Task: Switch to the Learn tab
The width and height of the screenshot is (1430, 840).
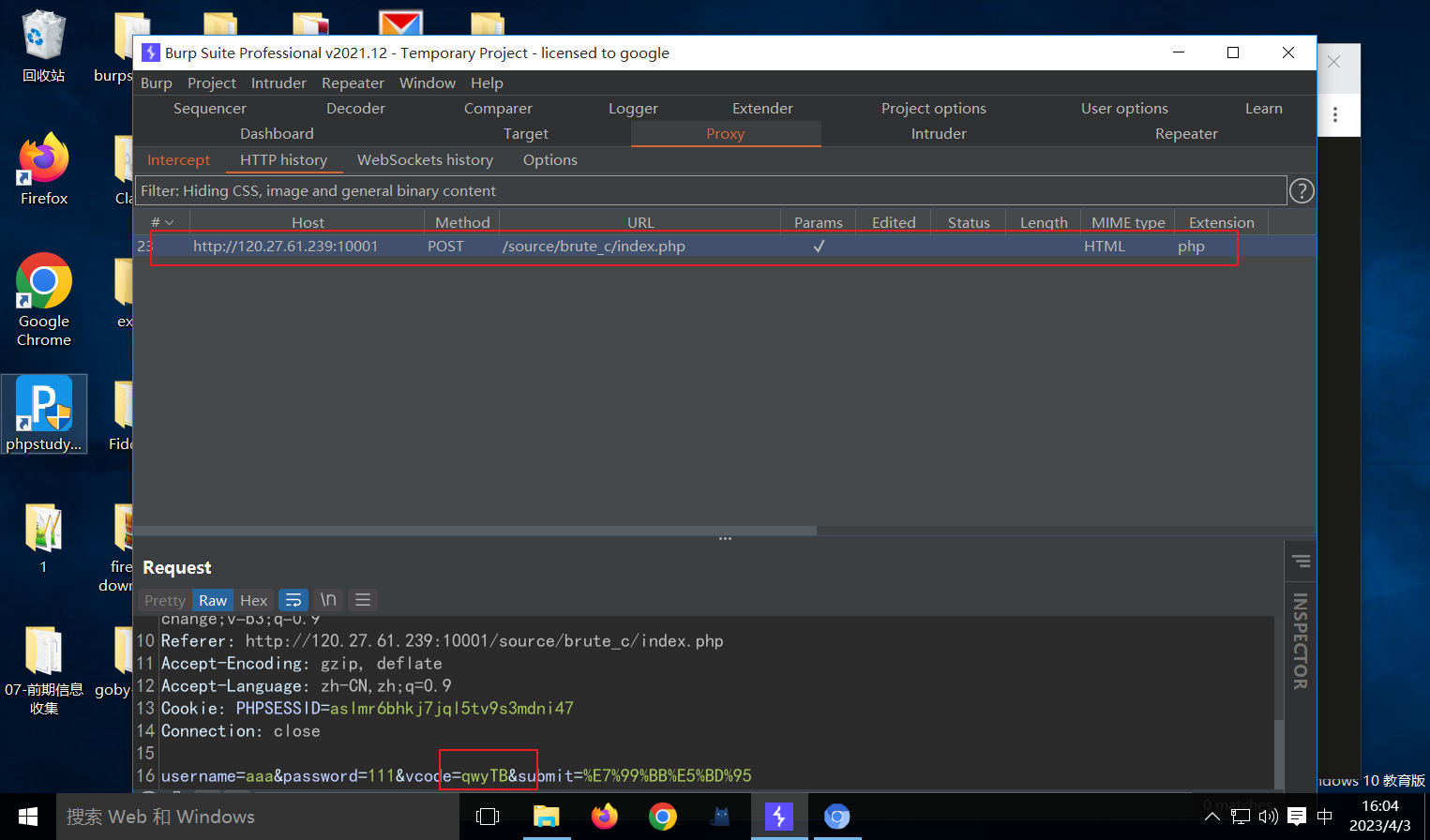Action: click(x=1264, y=109)
